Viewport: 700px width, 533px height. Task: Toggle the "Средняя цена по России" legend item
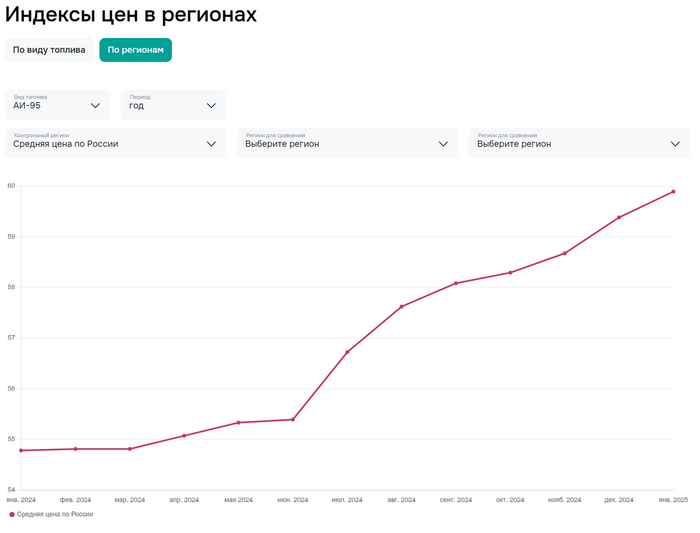(55, 514)
